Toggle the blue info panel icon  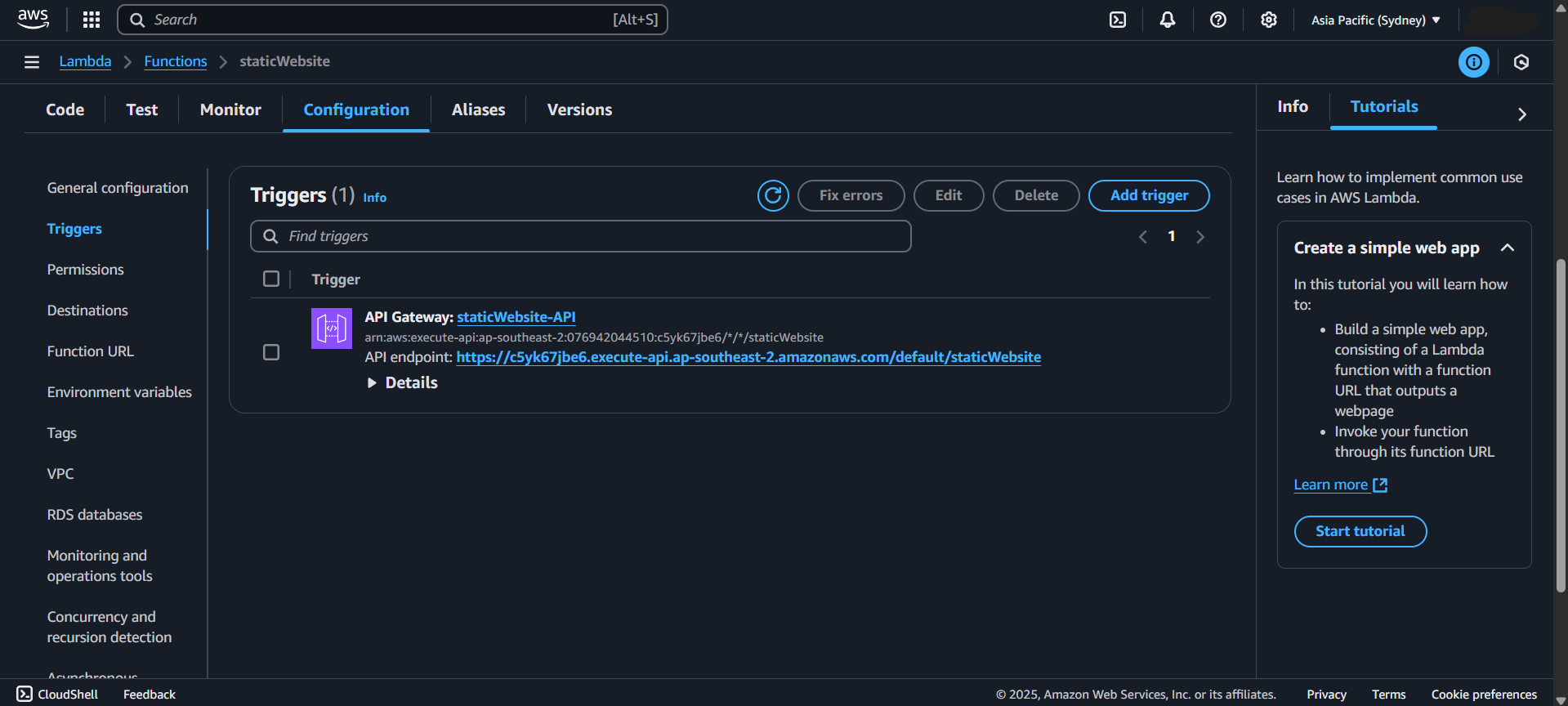(1474, 62)
